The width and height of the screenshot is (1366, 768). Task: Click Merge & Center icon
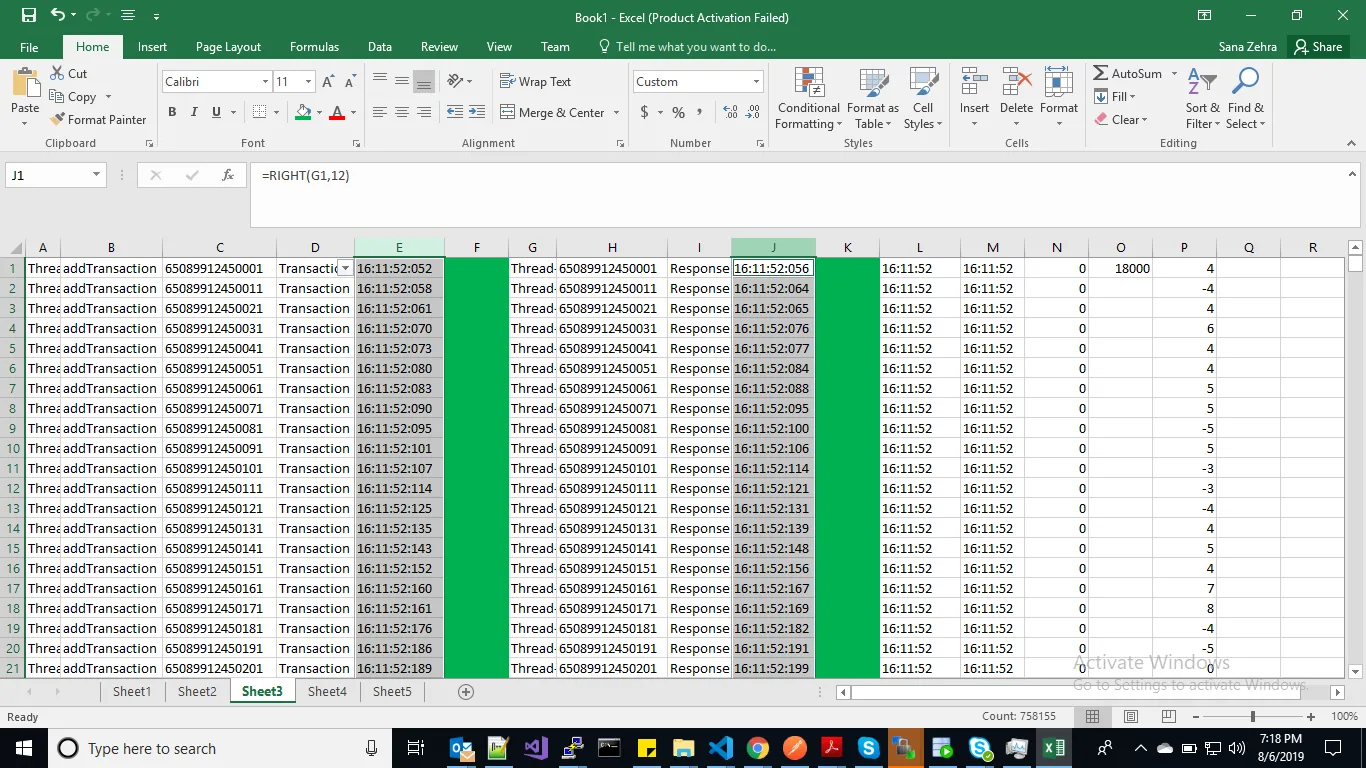pos(508,113)
